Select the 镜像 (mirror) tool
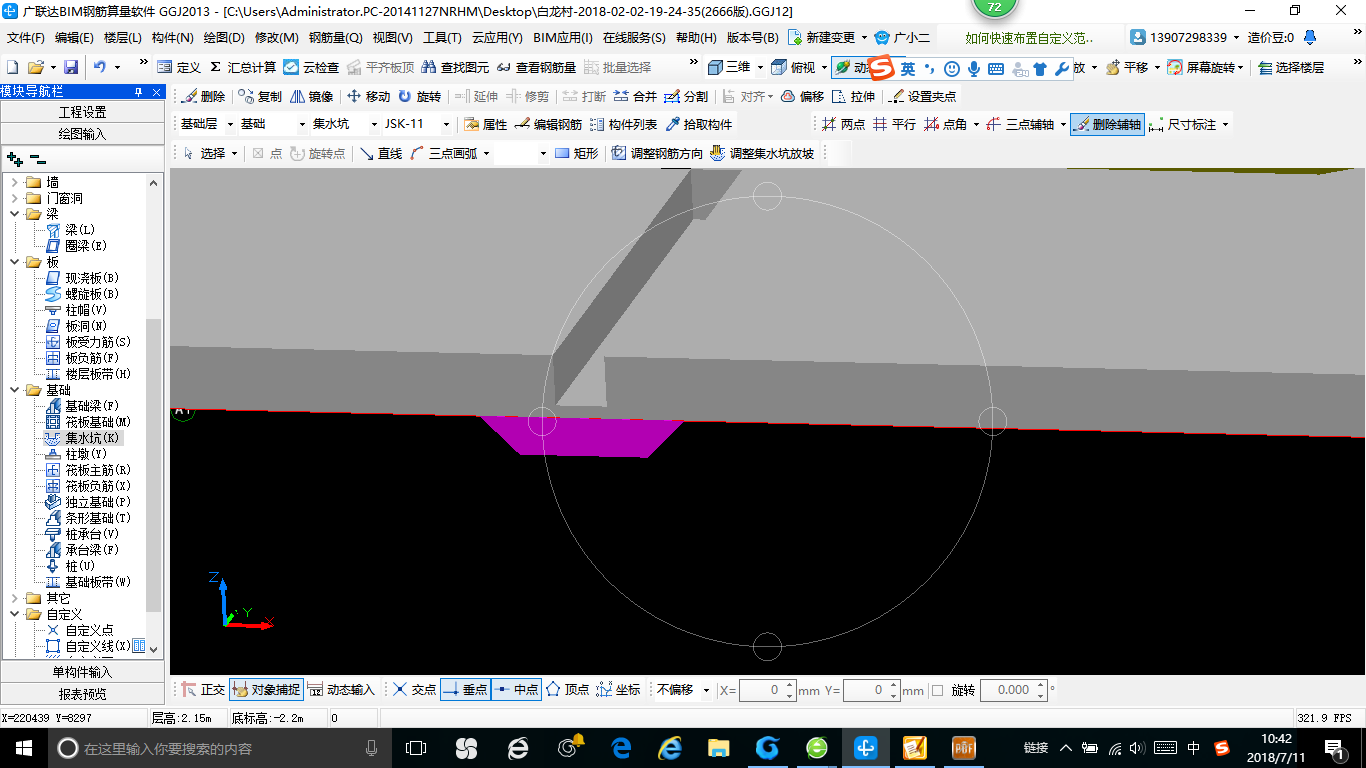 312,97
